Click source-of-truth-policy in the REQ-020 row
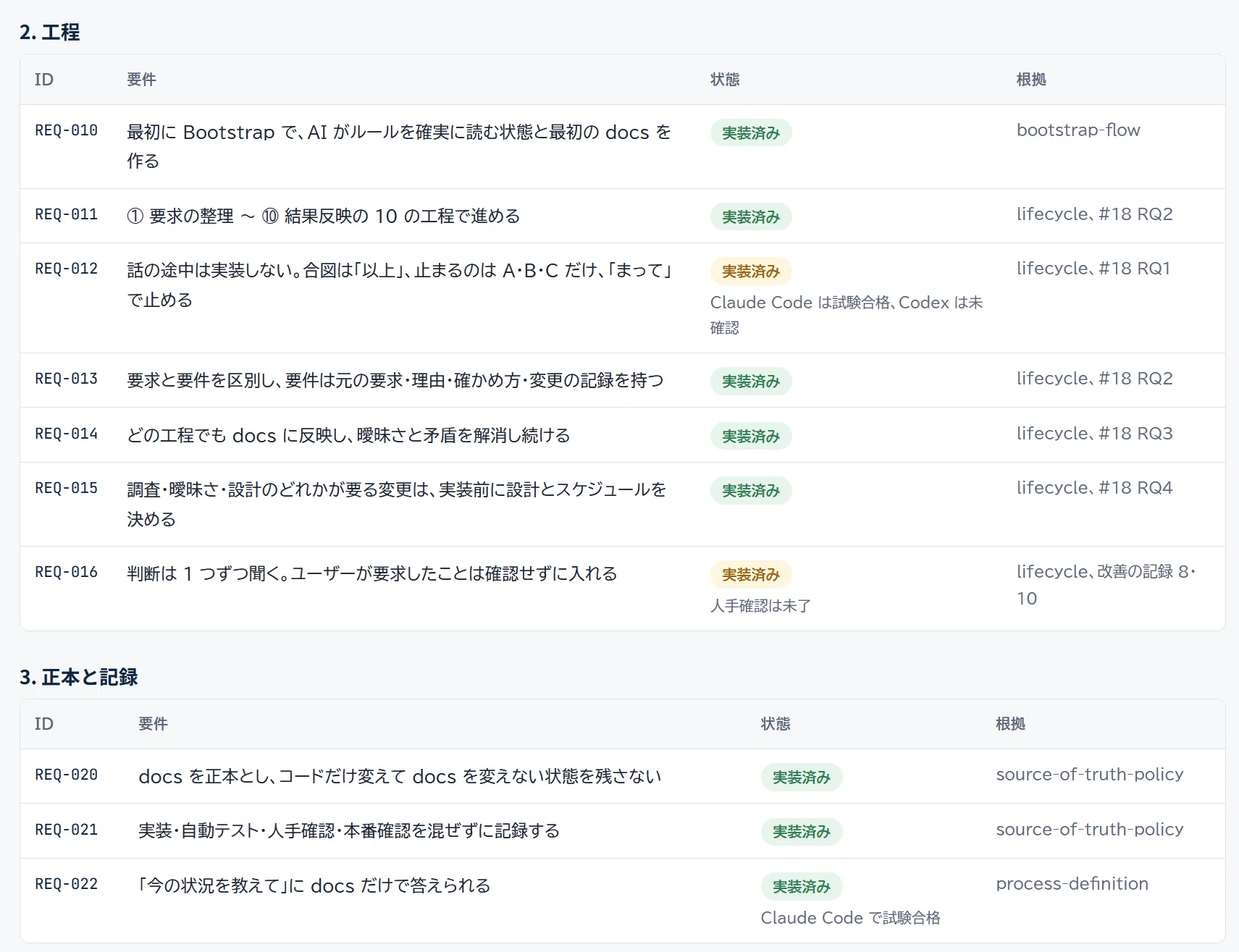This screenshot has width=1239, height=952. pyautogui.click(x=1090, y=775)
